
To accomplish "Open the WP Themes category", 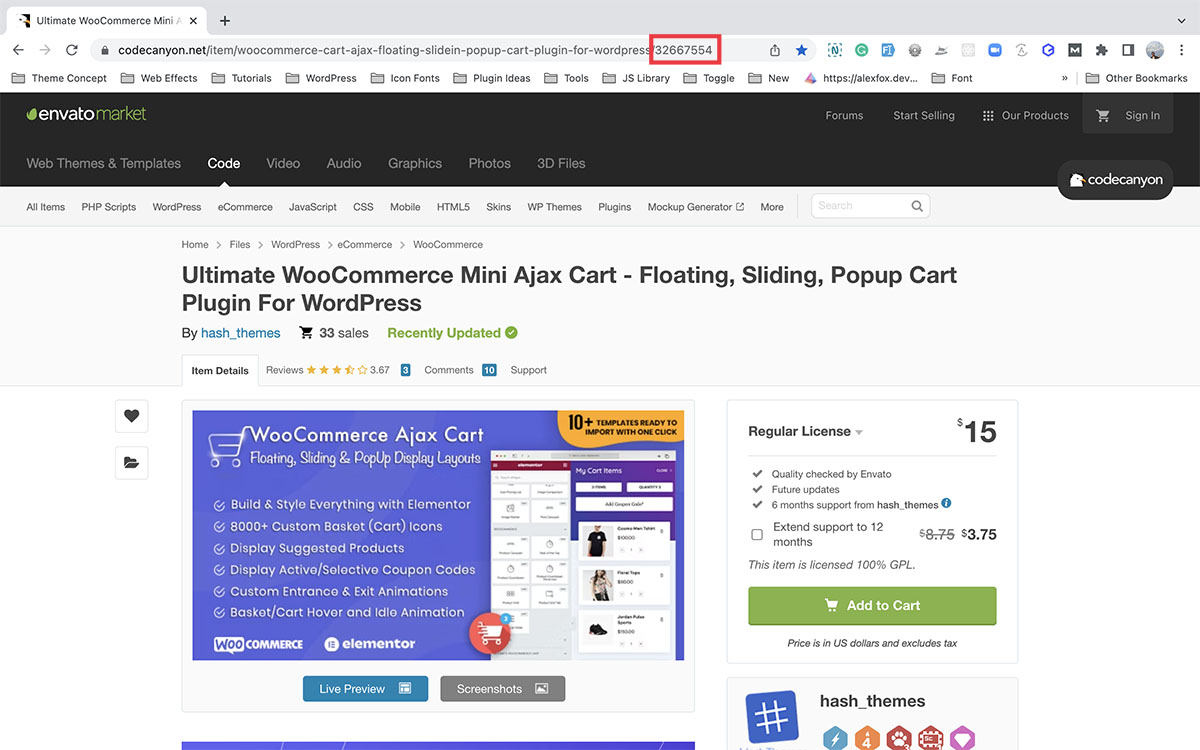I will tap(554, 207).
